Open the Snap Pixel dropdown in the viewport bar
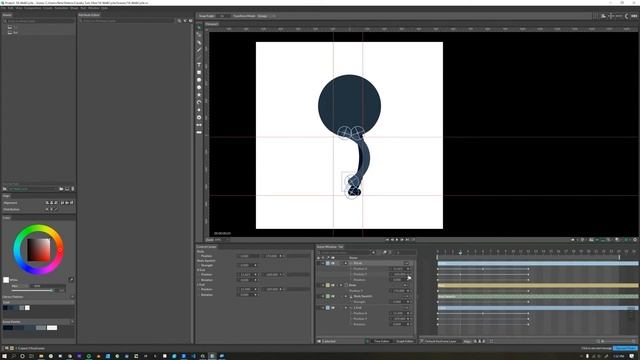The image size is (640, 360). [223, 16]
